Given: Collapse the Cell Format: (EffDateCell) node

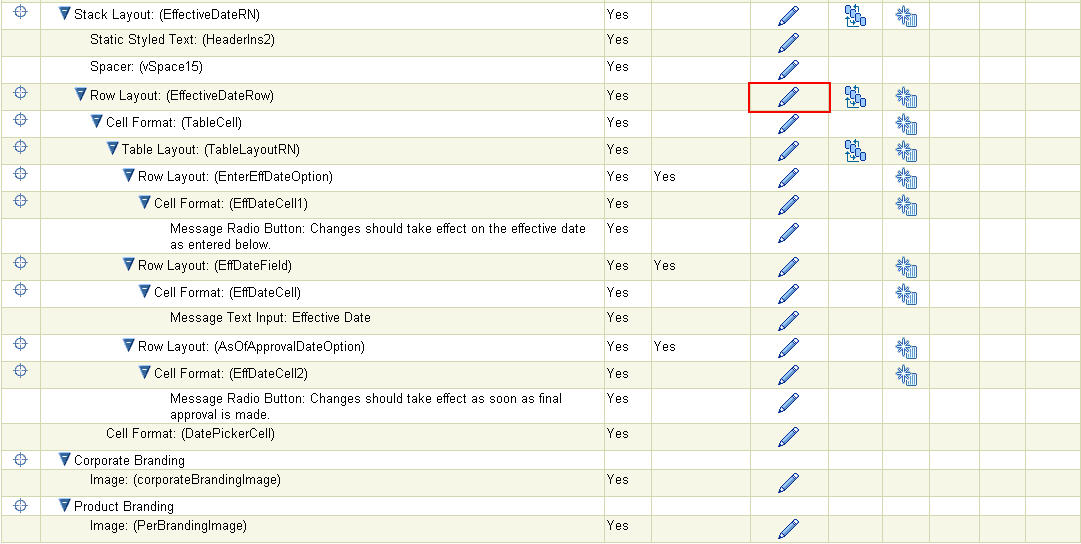Looking at the screenshot, I should click(144, 291).
